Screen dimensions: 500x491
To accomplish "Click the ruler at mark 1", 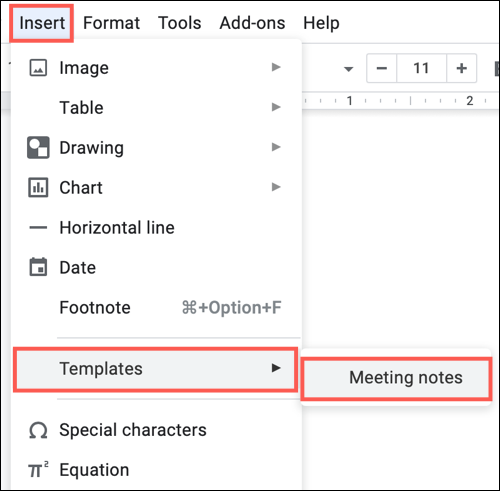I will pos(349,101).
